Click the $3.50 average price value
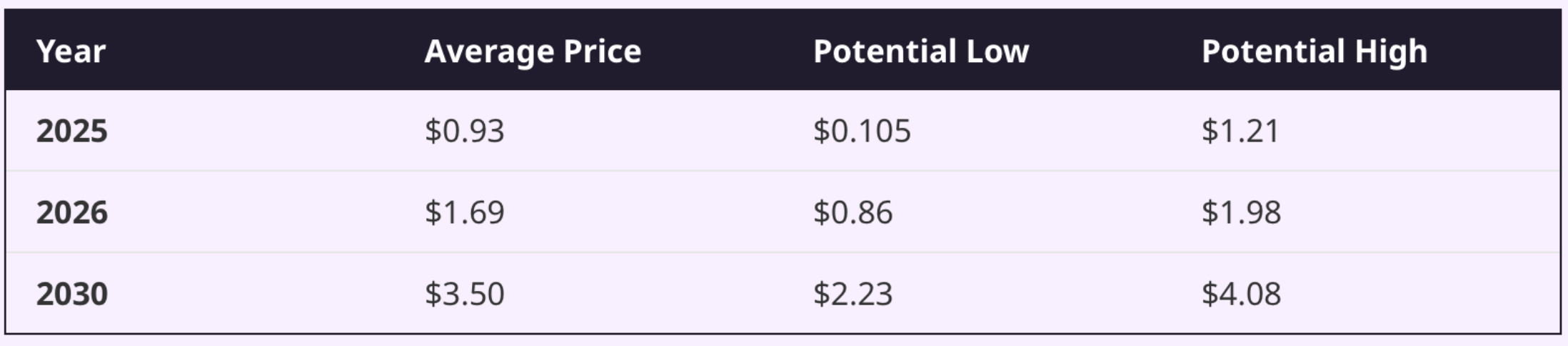 tap(465, 294)
